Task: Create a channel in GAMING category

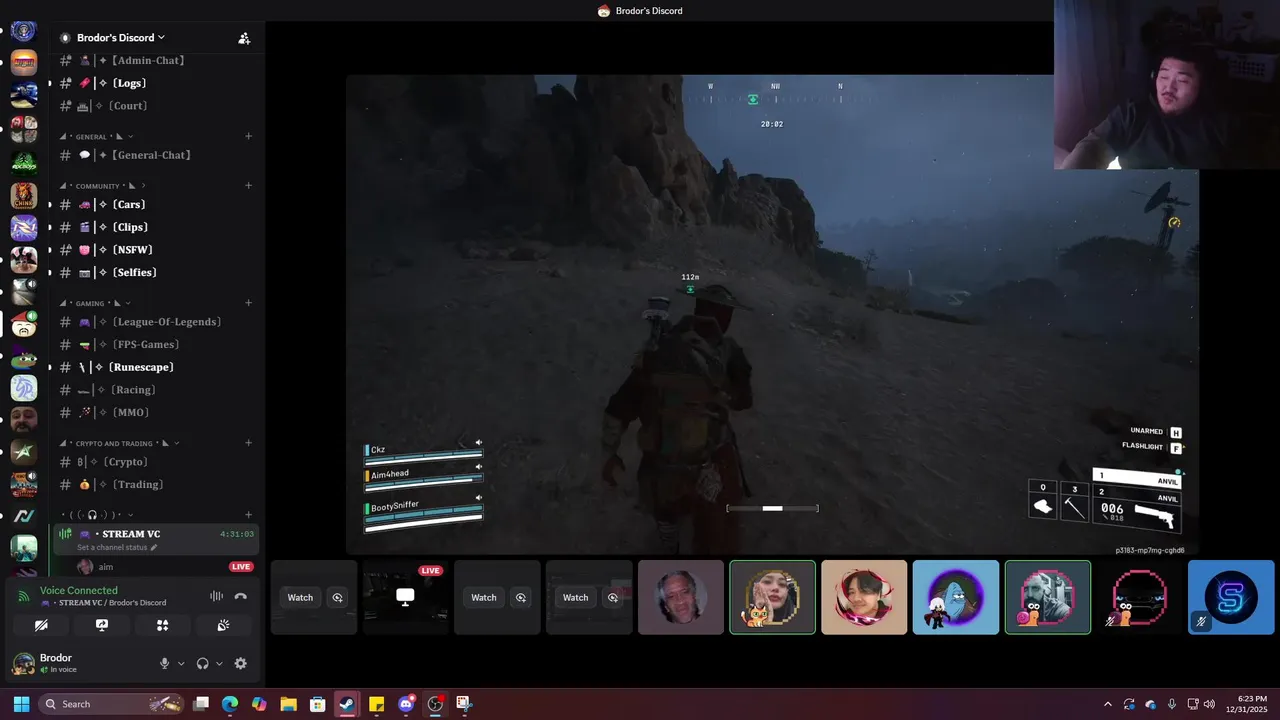Action: [248, 303]
